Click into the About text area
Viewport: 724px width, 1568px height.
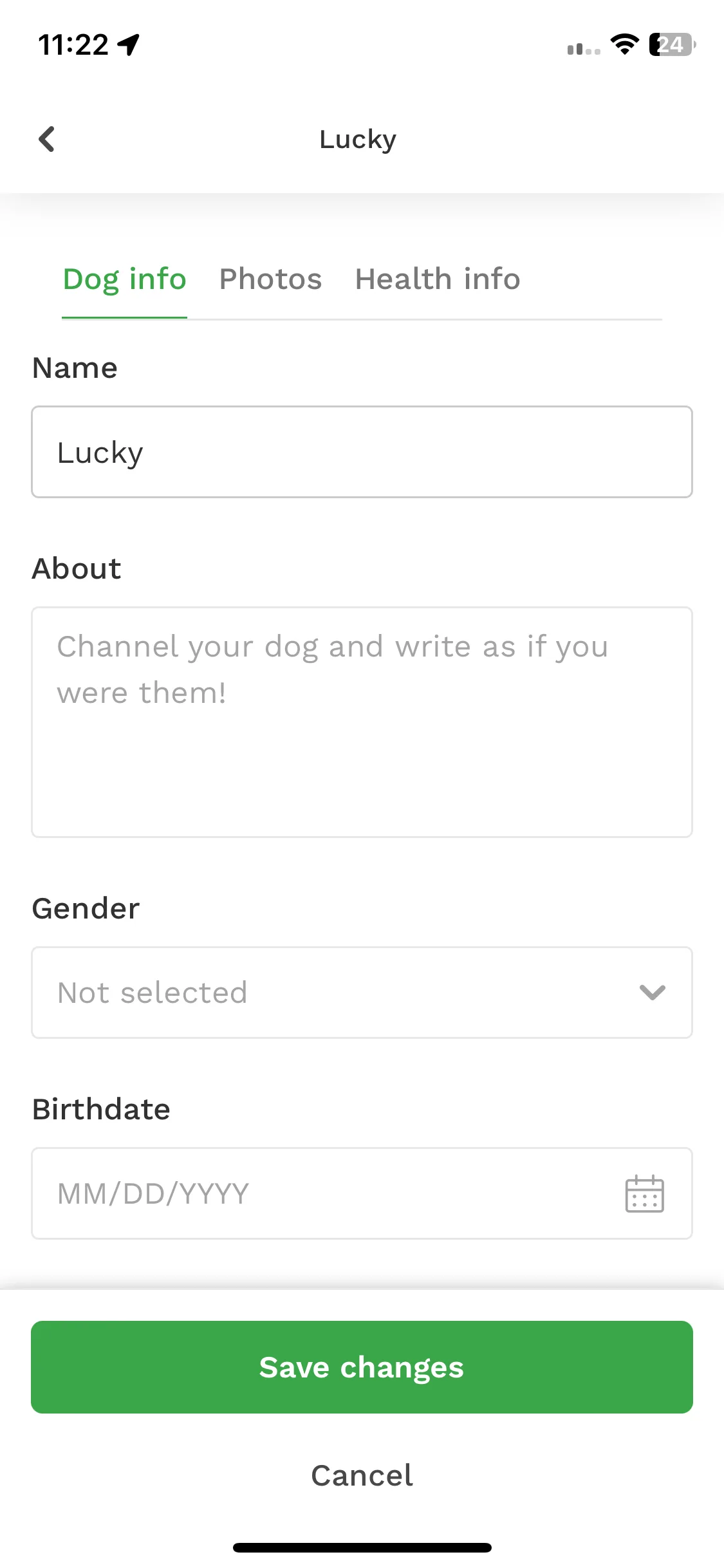click(x=362, y=722)
